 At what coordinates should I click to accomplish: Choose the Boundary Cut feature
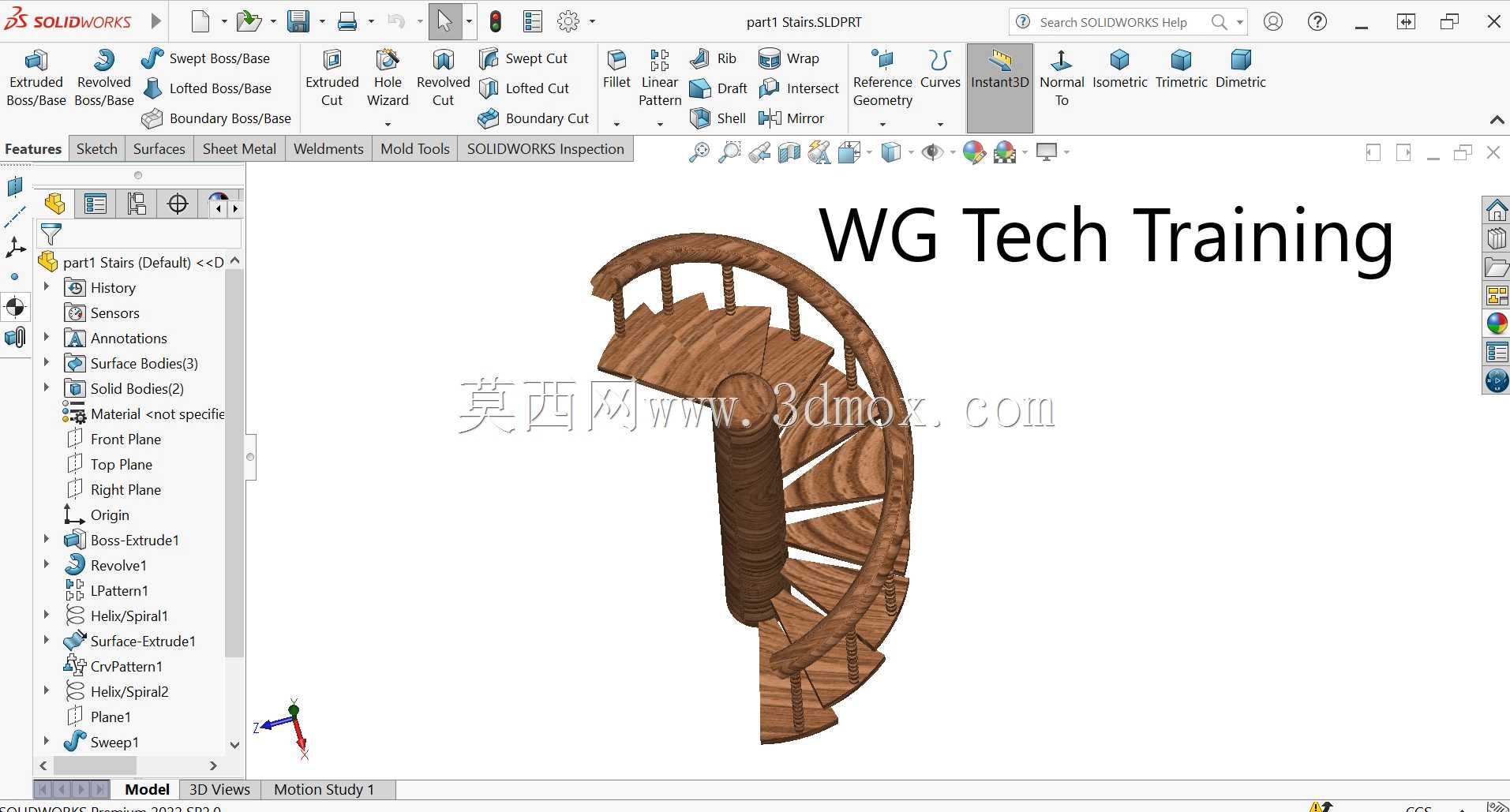pos(534,118)
